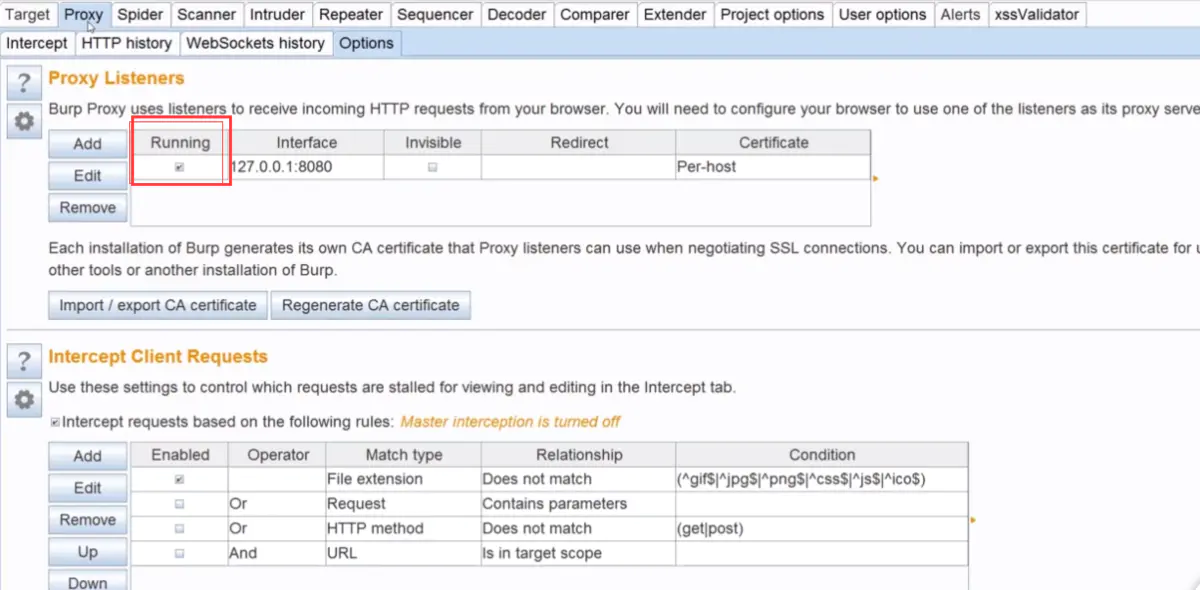Add a new proxy listener
This screenshot has width=1200, height=590.
tap(88, 144)
